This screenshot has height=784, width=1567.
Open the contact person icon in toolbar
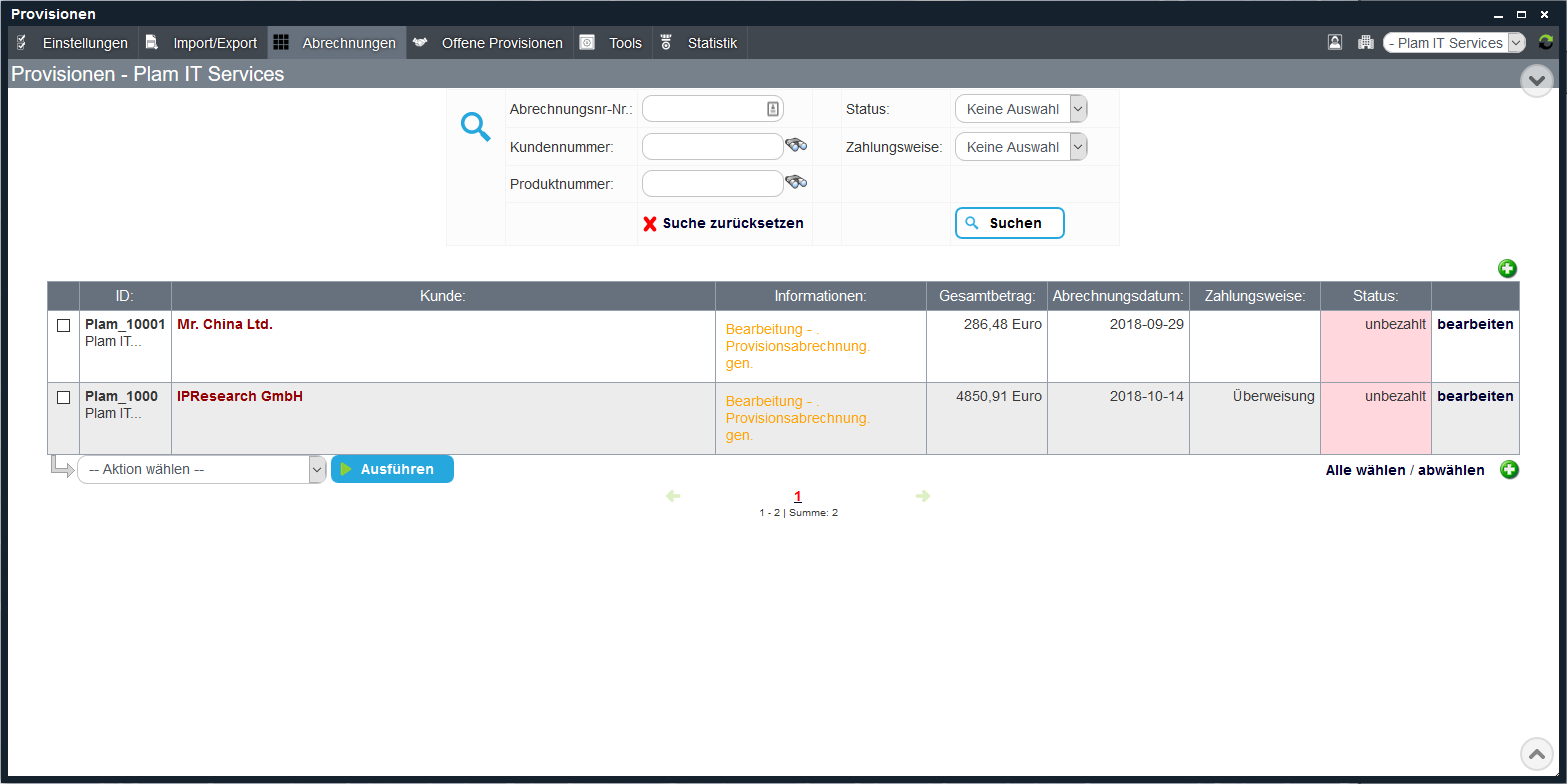(1334, 42)
